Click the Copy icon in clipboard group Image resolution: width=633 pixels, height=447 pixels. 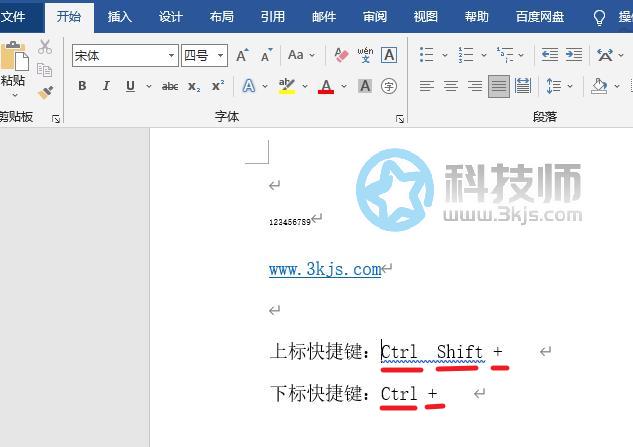click(x=44, y=70)
